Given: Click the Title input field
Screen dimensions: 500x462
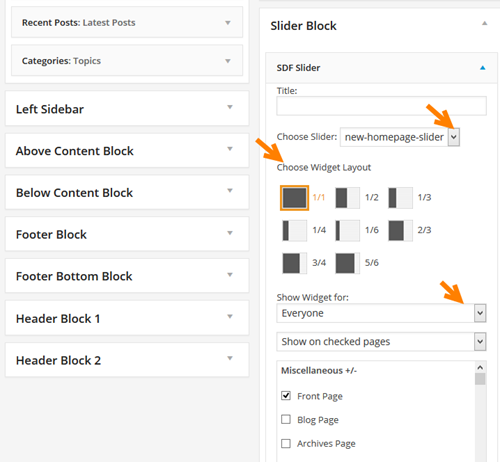Looking at the screenshot, I should pyautogui.click(x=381, y=106).
